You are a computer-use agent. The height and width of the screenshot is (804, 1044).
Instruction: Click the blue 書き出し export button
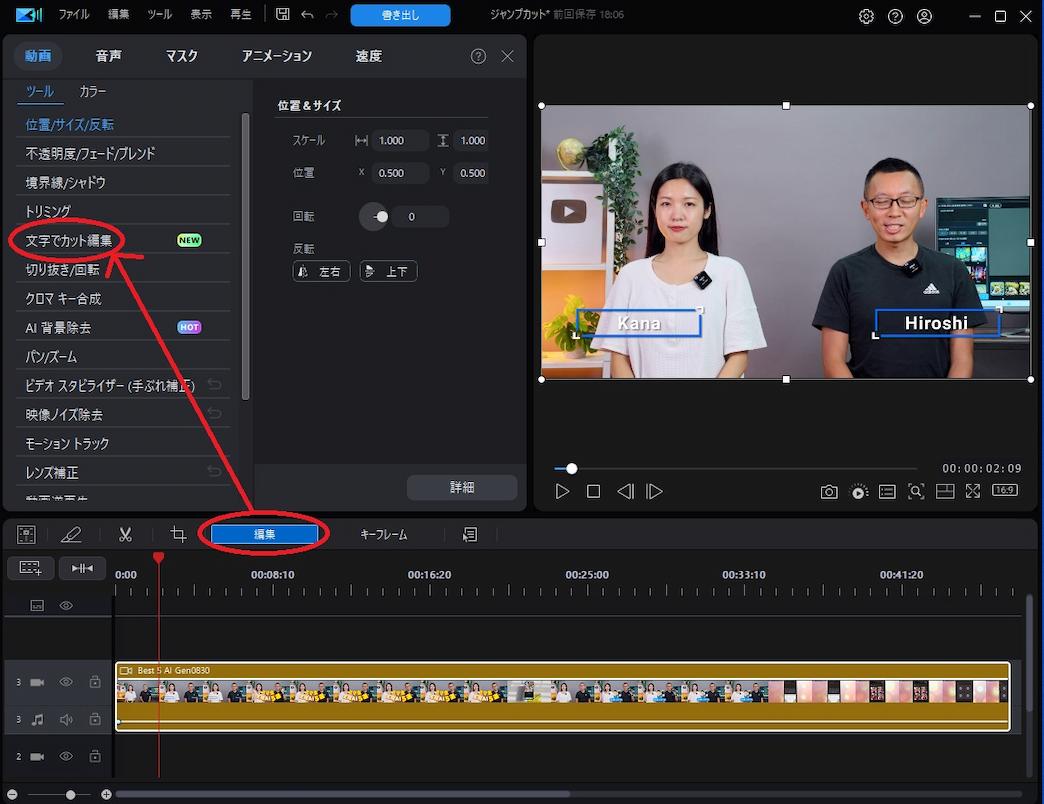coord(399,16)
